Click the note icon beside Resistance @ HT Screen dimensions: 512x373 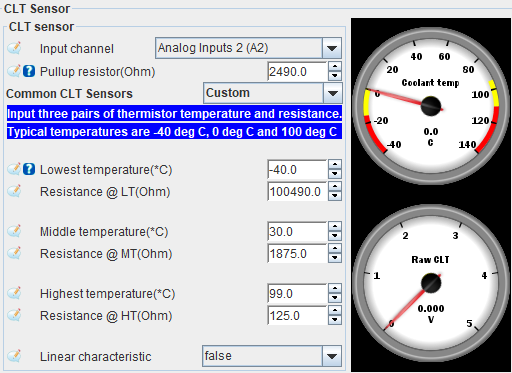pos(14,315)
